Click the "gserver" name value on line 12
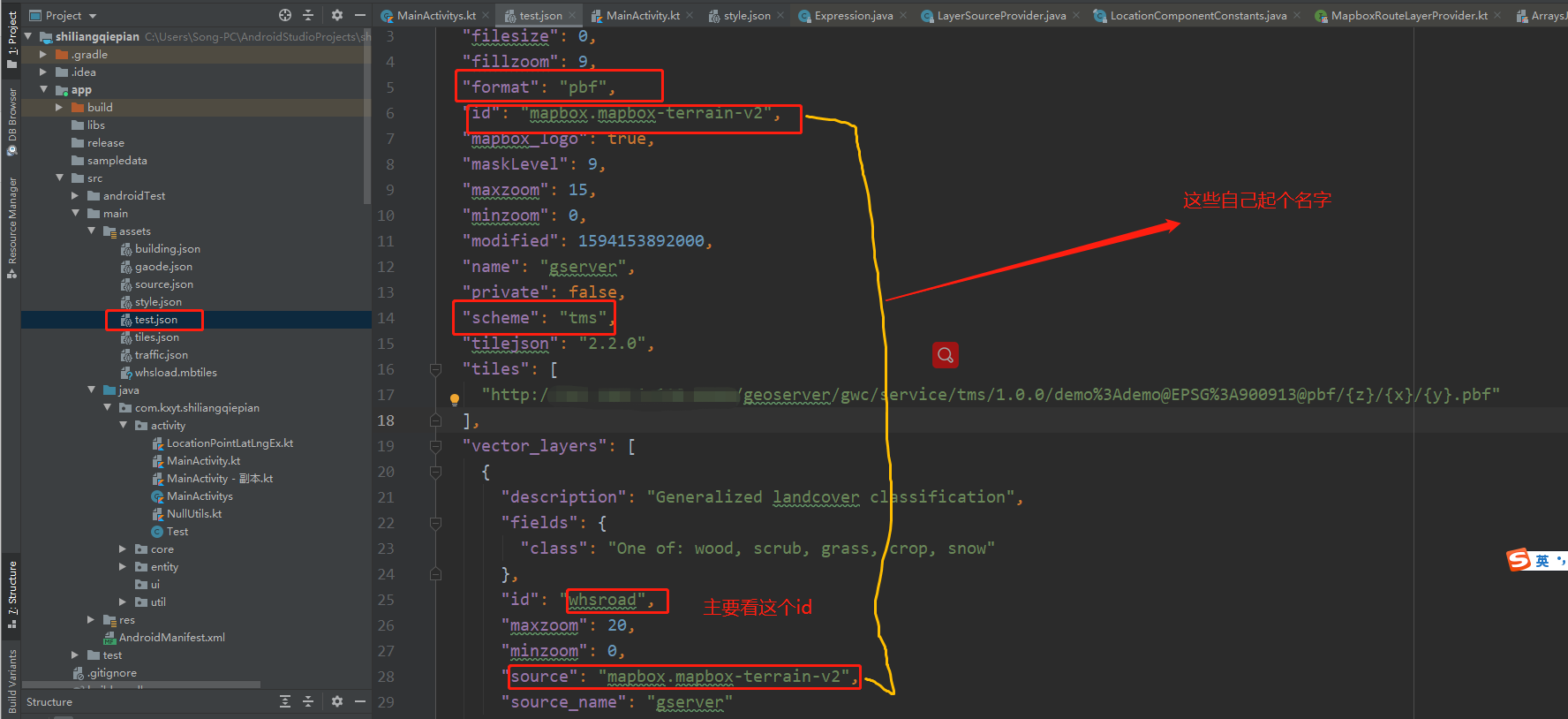 pyautogui.click(x=583, y=267)
